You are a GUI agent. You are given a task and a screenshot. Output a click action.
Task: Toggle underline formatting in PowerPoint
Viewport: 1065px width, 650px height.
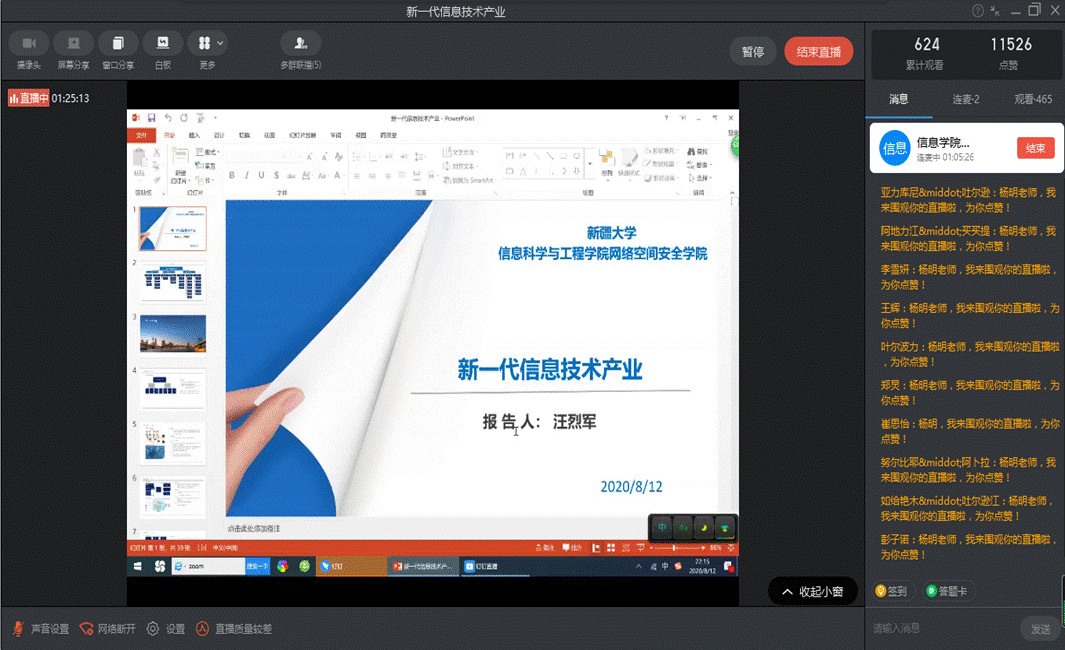click(x=261, y=173)
